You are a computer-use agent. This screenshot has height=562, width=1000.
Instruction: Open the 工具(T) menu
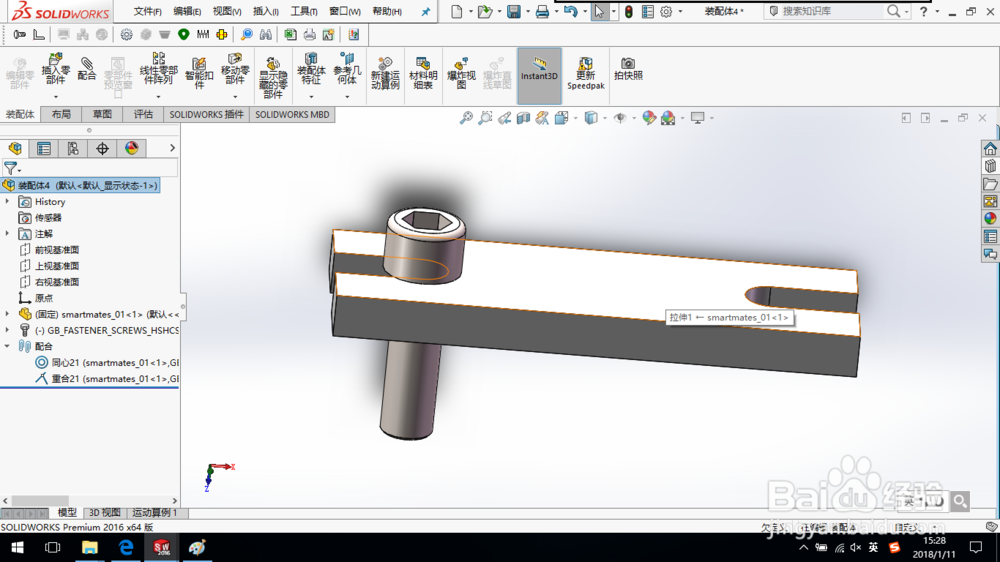pyautogui.click(x=304, y=11)
